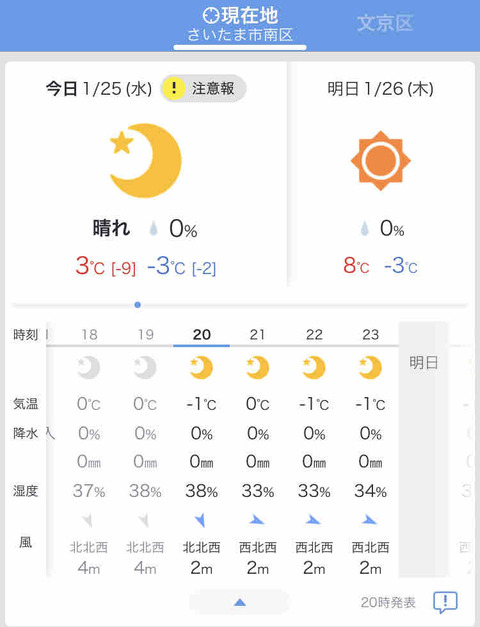The image size is (480, 627).
Task: Tap the wind arrow under hour 20
Action: (x=200, y=520)
